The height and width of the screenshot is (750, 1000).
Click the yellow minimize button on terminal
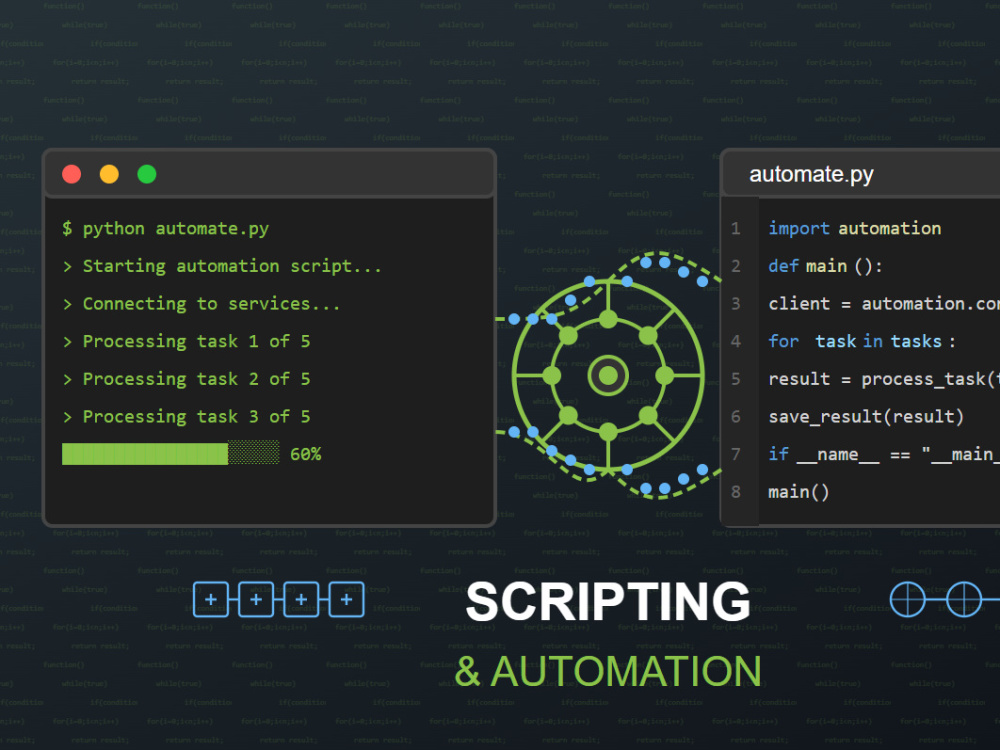[x=109, y=174]
